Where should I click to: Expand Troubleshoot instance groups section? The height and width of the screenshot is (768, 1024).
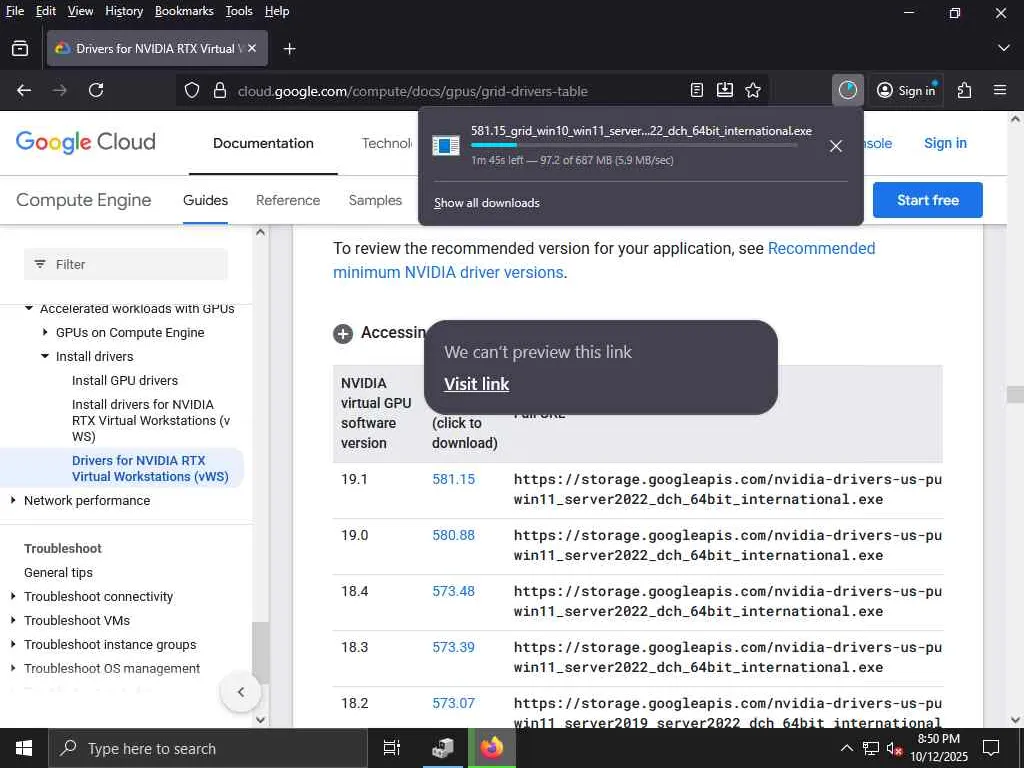click(x=12, y=645)
